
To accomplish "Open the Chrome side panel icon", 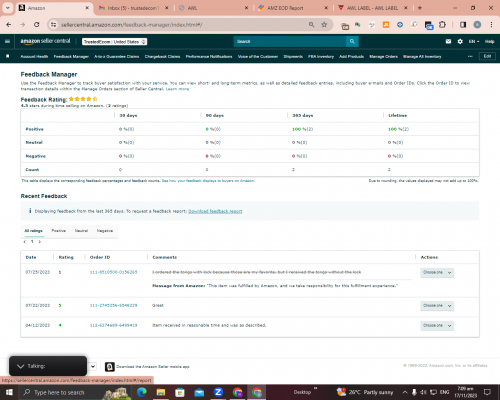I will 463,25.
